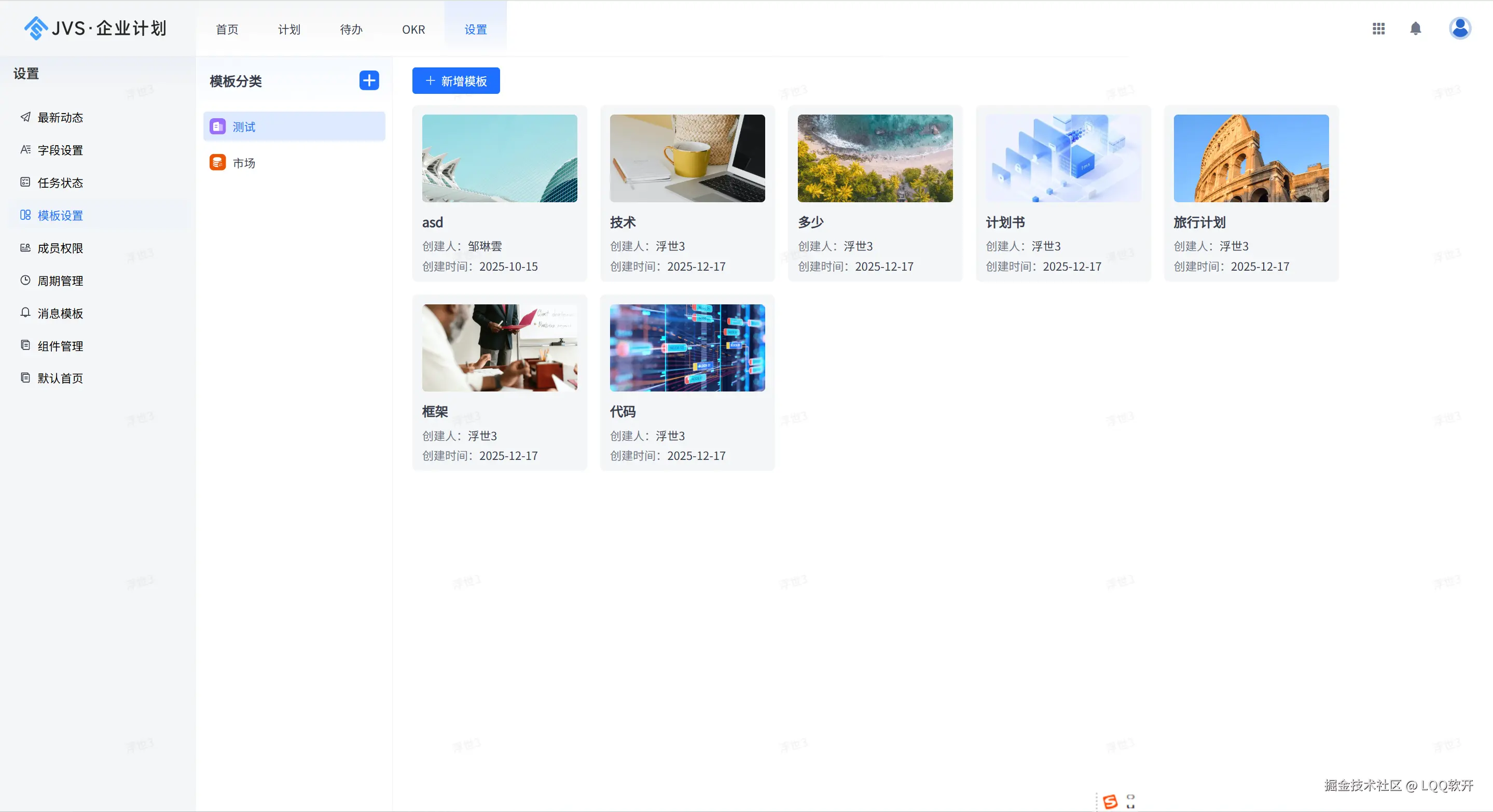Click the 新增模板 button
The image size is (1493, 812).
click(x=455, y=80)
